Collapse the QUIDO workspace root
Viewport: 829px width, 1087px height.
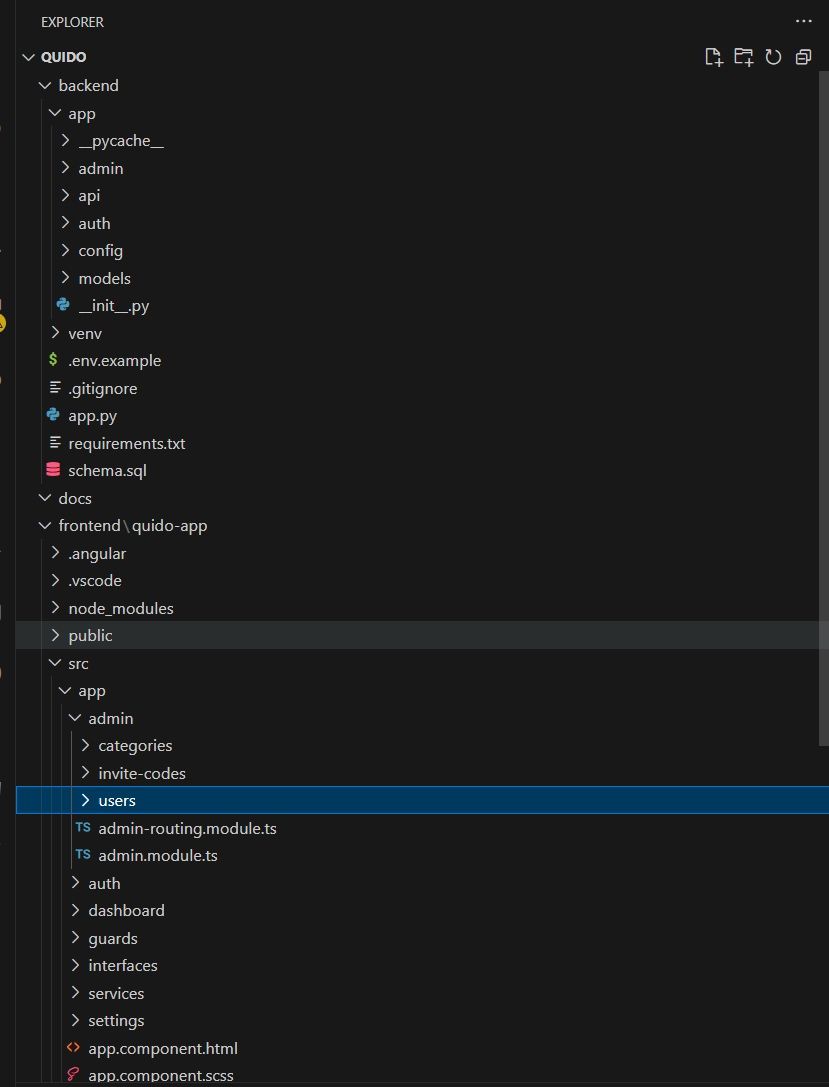click(28, 57)
